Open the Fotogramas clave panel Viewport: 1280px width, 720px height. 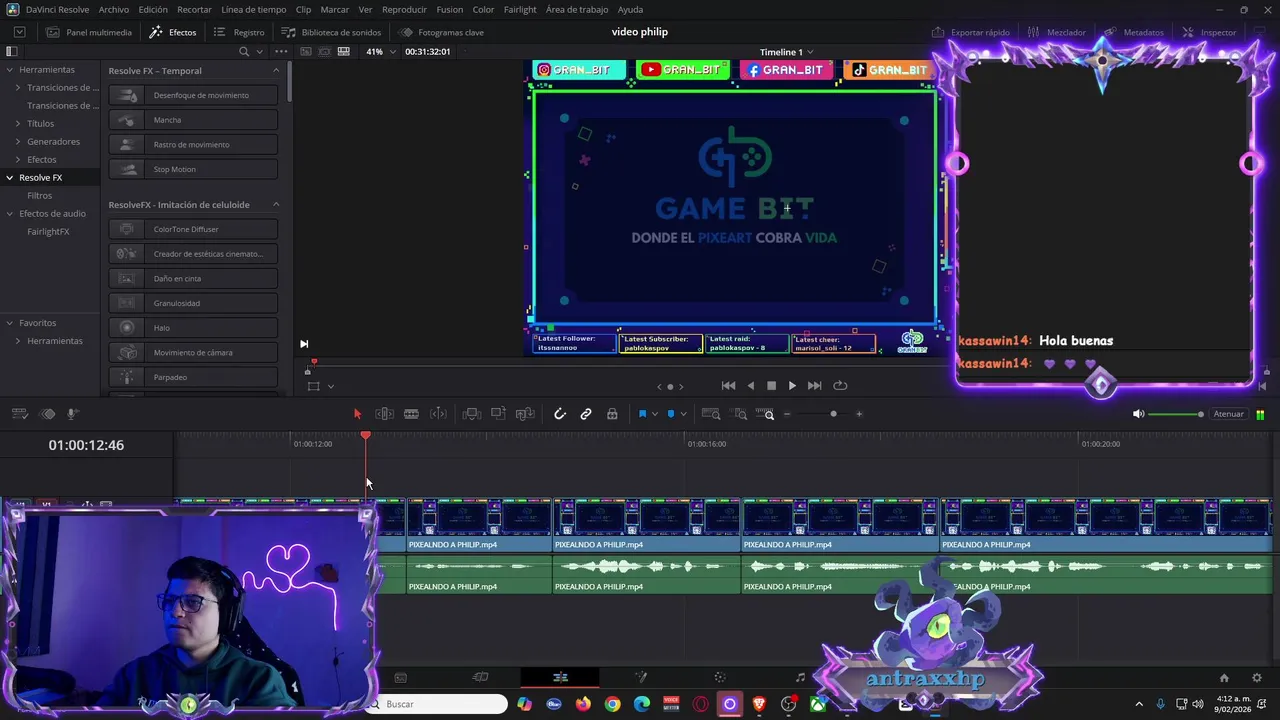[x=441, y=32]
